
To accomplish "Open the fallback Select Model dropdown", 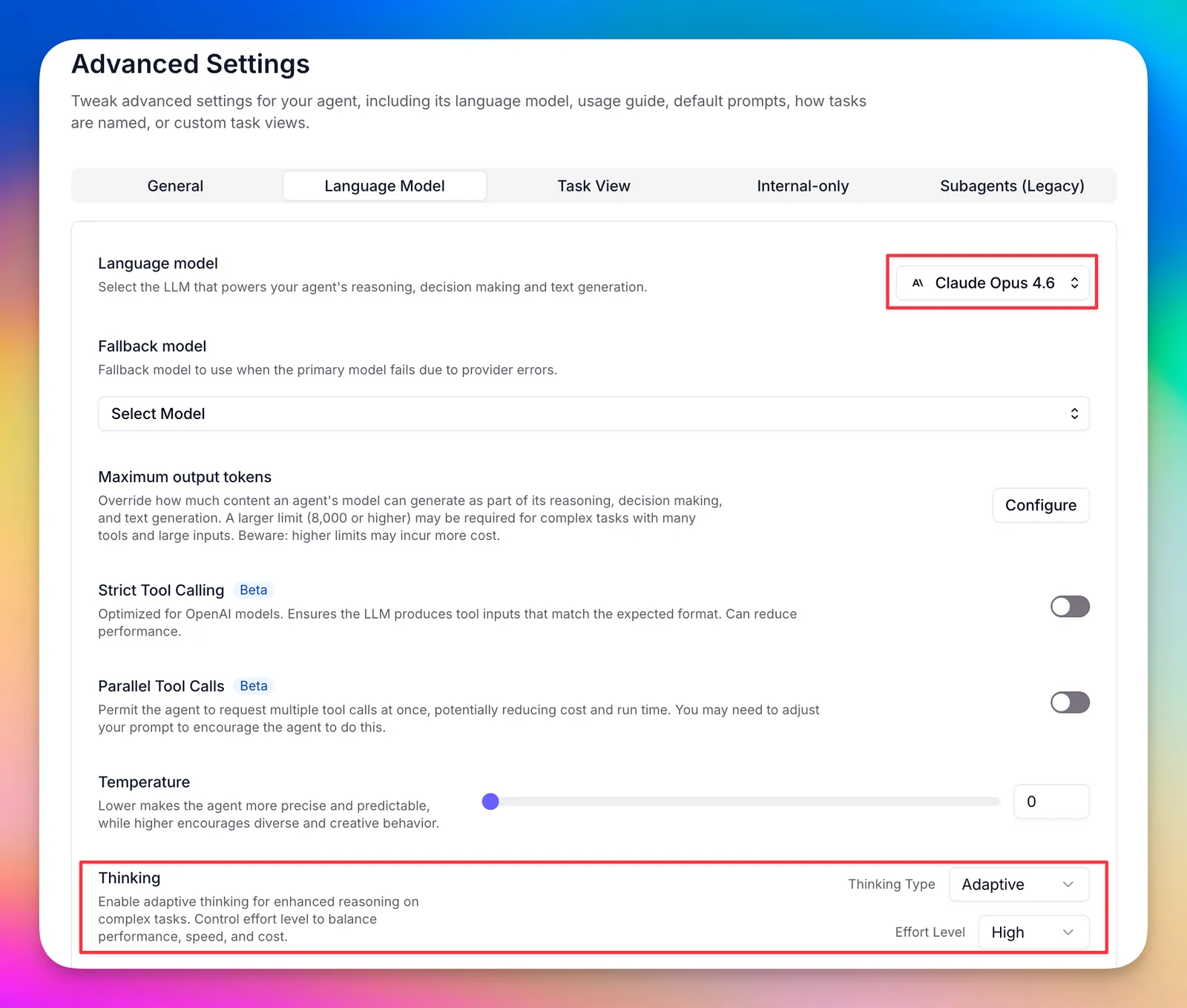I will pos(593,414).
